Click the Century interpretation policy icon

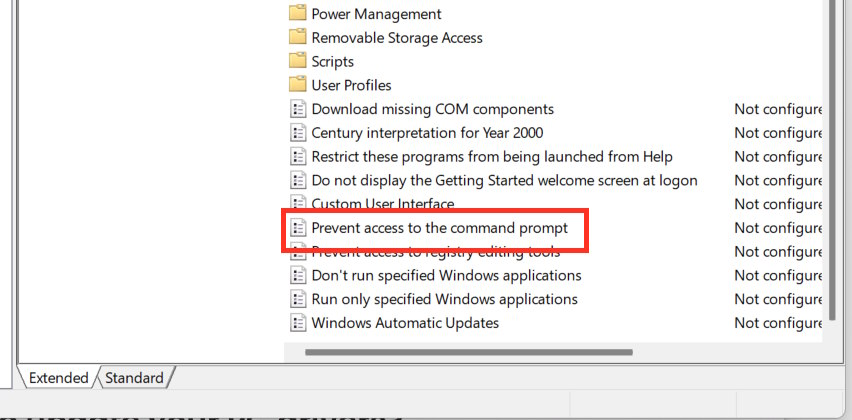point(297,133)
